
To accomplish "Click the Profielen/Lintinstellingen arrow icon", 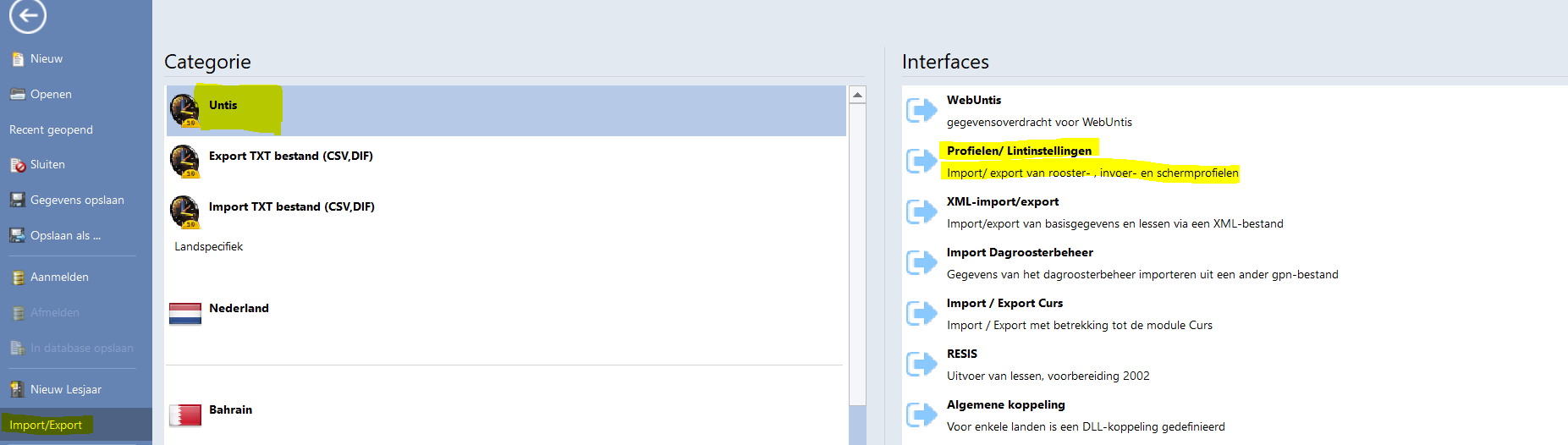I will [x=922, y=161].
